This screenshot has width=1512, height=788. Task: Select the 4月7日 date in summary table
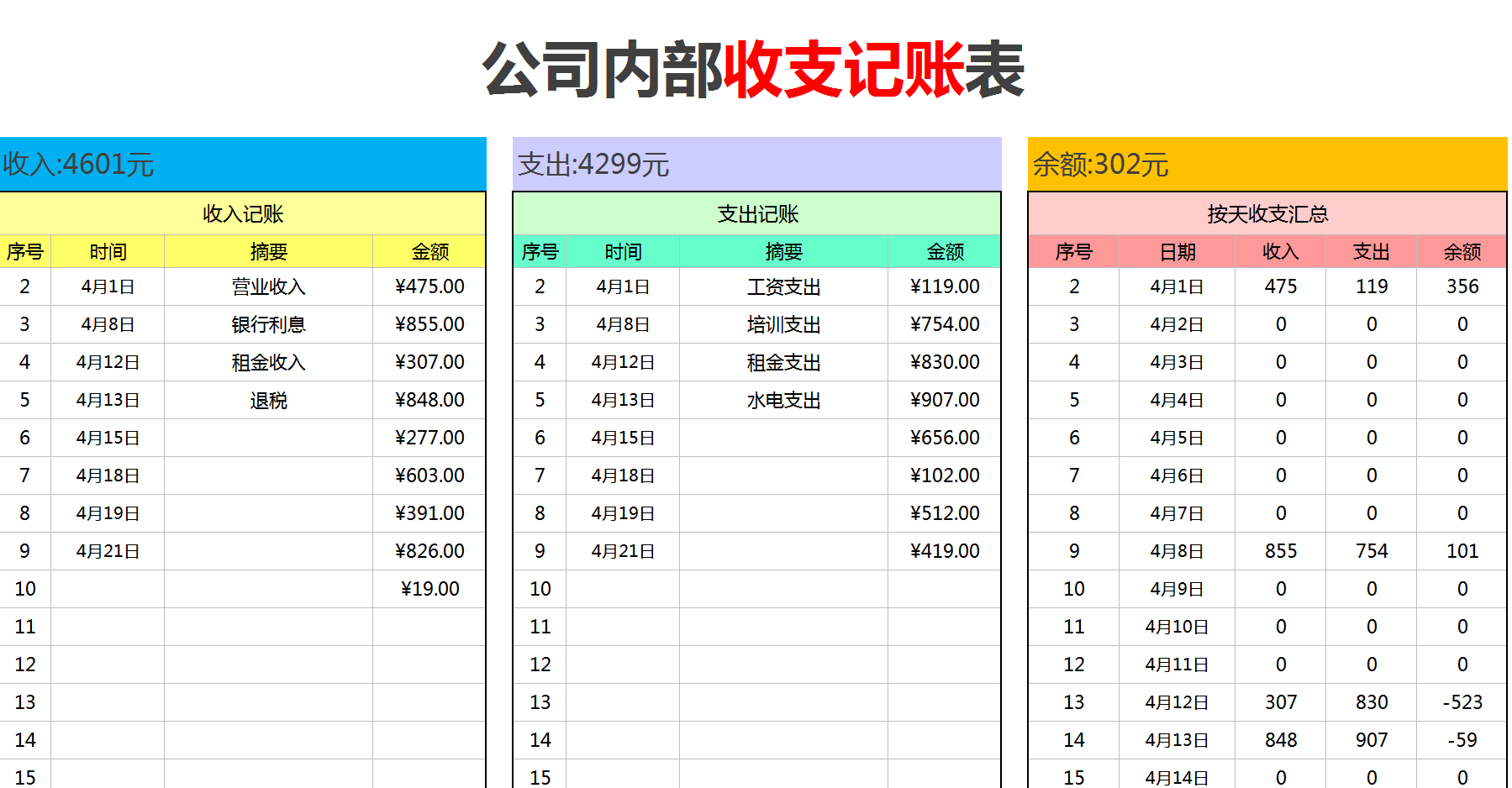[1177, 513]
